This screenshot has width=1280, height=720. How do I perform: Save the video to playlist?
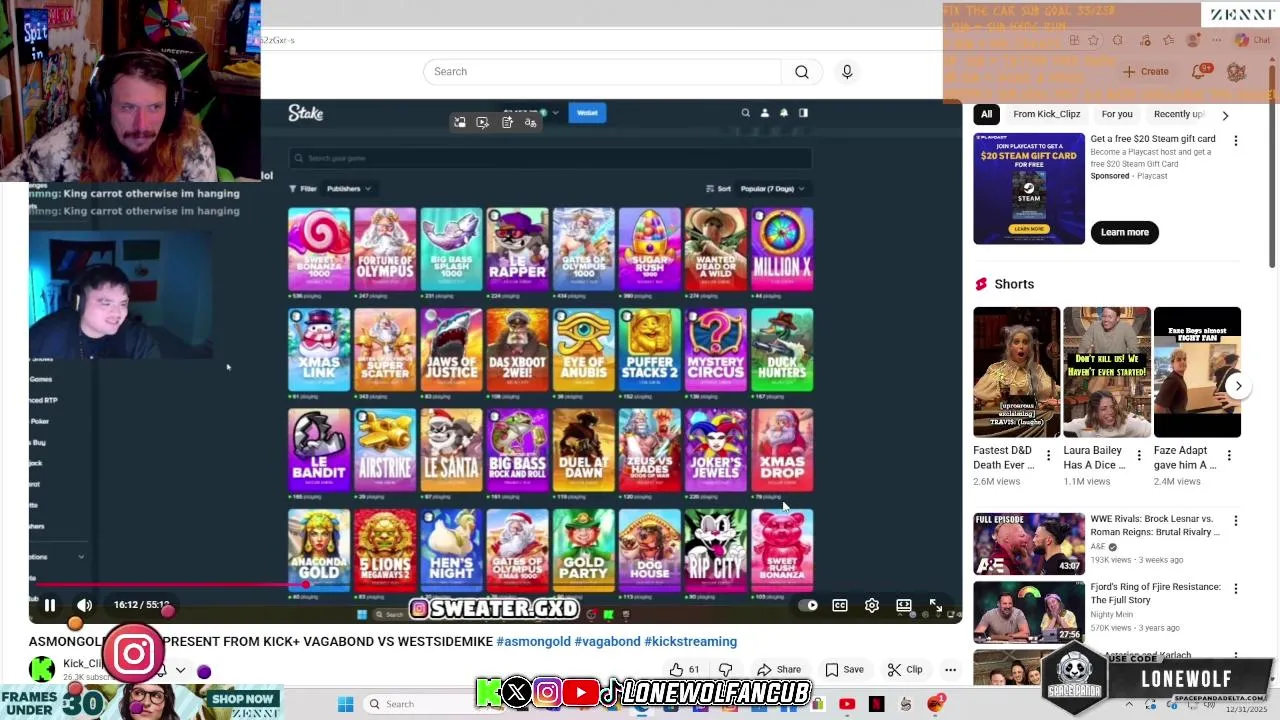tap(845, 670)
